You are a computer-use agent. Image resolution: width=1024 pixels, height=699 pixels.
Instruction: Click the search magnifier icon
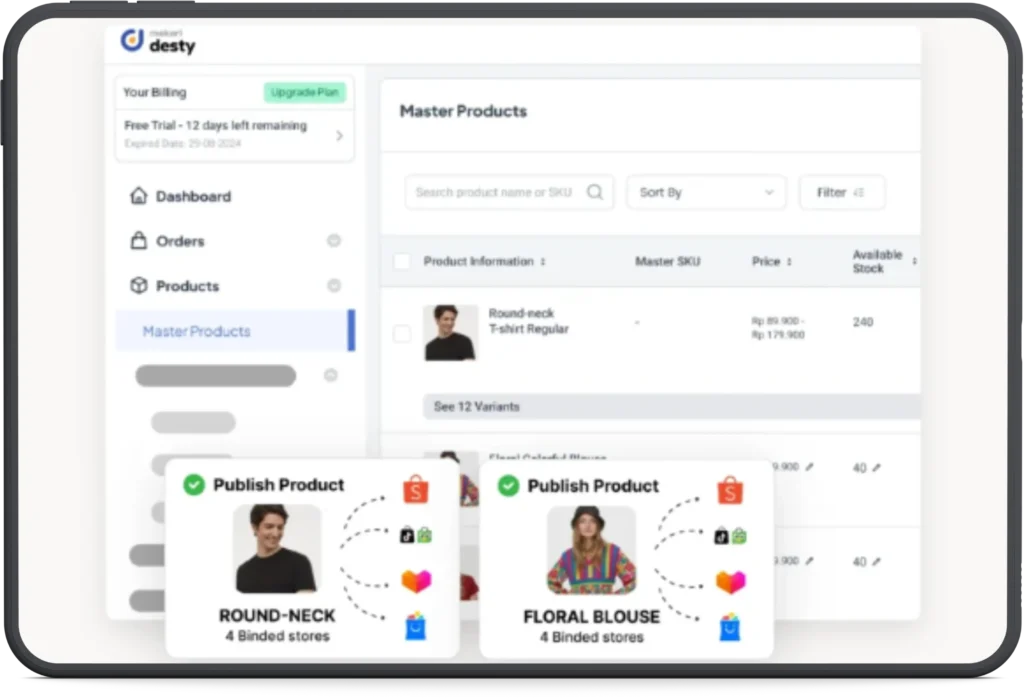[x=595, y=192]
